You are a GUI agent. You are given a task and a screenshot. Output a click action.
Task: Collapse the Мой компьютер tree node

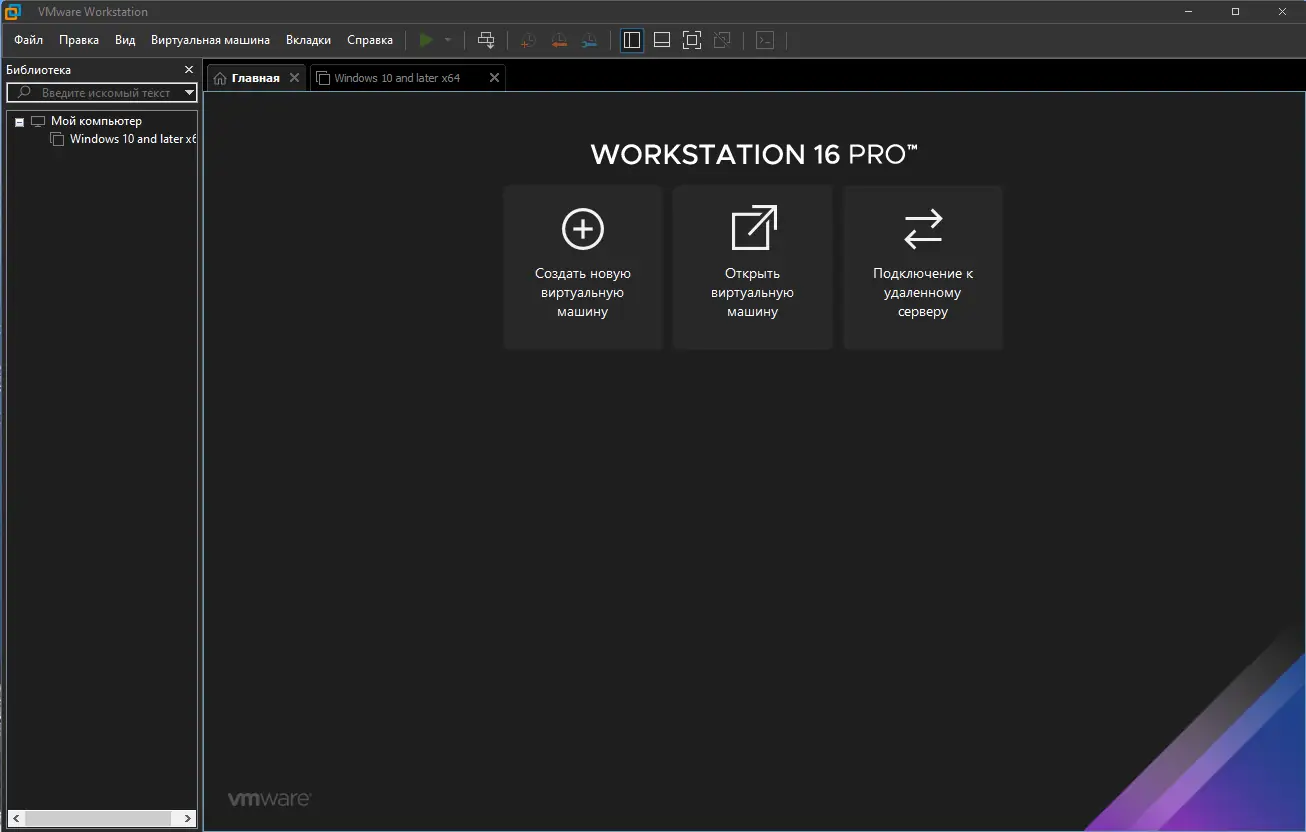click(x=18, y=120)
